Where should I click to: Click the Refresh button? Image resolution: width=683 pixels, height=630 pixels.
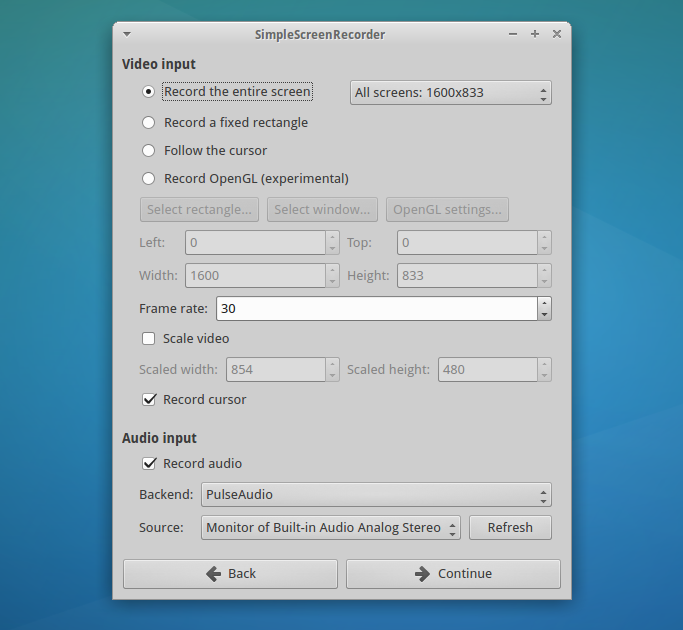pyautogui.click(x=510, y=528)
